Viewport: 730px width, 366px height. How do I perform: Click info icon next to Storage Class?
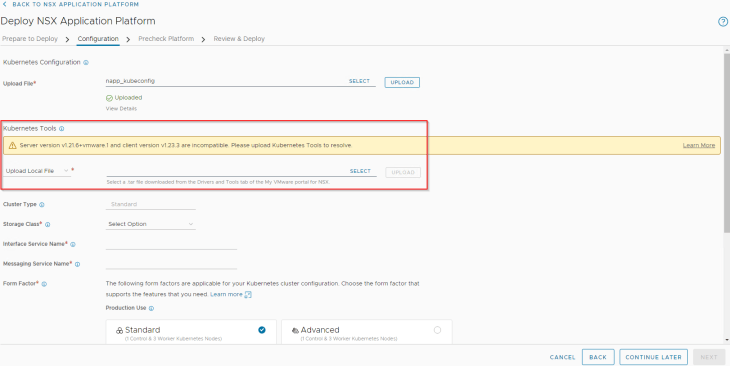tap(47, 224)
